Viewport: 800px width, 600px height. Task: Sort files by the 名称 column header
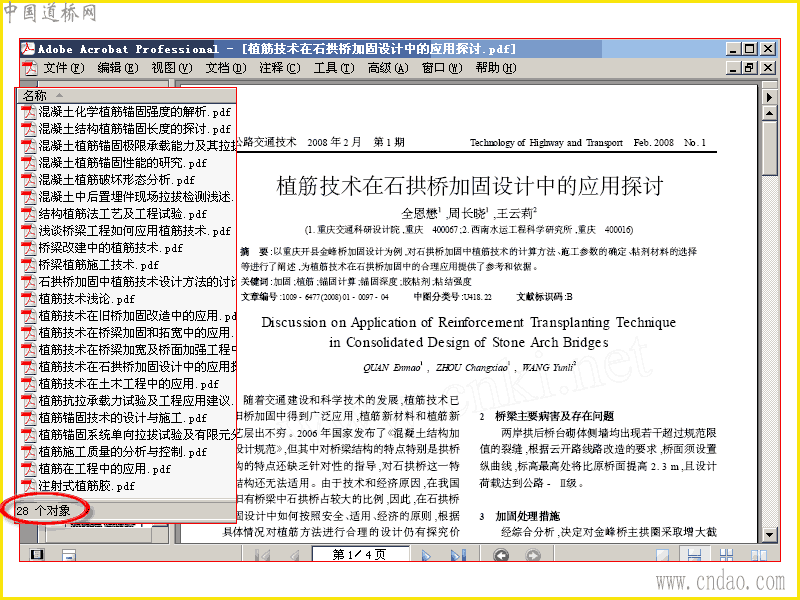click(127, 95)
